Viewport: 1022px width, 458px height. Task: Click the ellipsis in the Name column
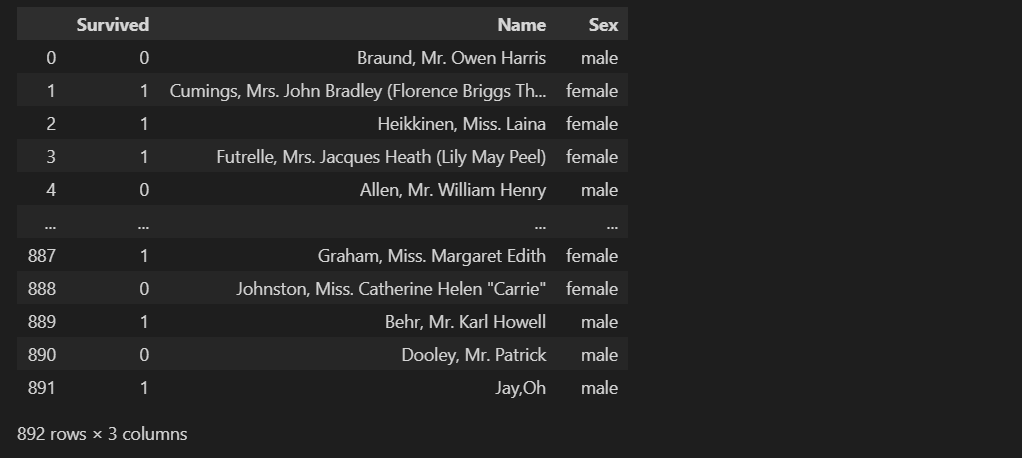[x=540, y=226]
